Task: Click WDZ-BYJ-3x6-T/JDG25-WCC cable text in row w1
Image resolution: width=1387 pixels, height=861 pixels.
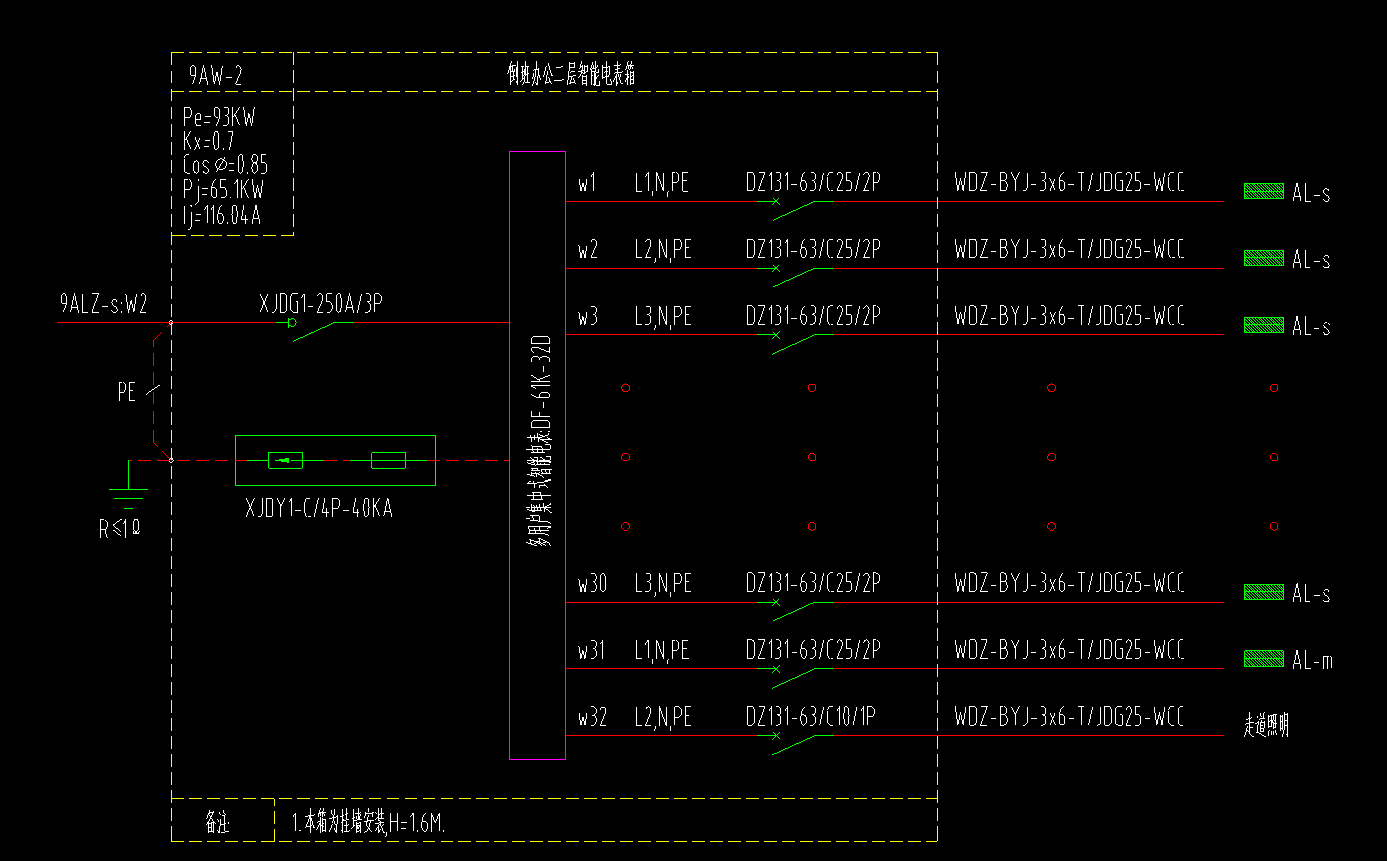Action: [x=1069, y=182]
